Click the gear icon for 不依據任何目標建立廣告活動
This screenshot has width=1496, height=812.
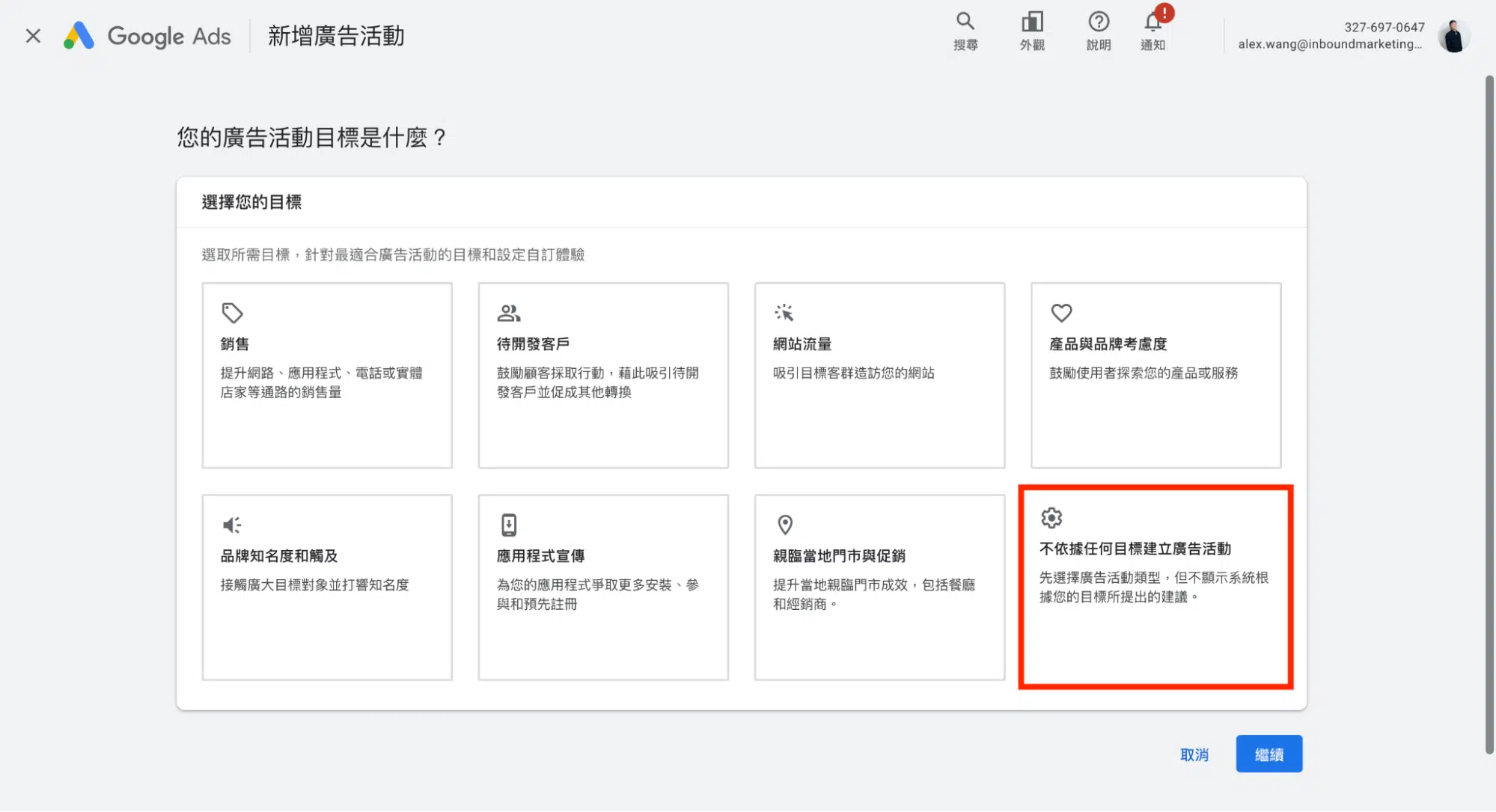pyautogui.click(x=1051, y=518)
